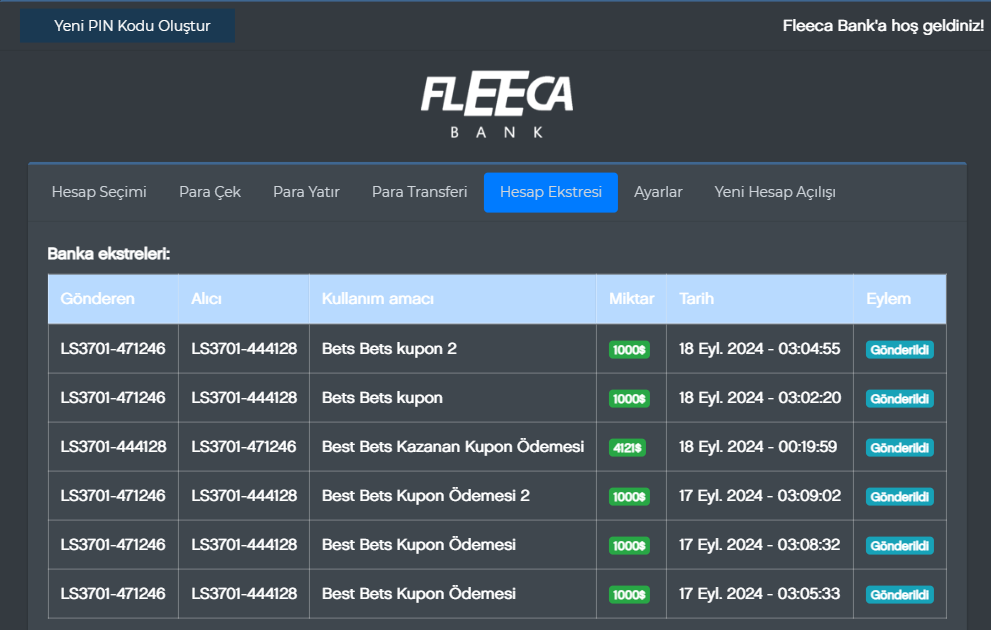
Task: Open the Yeni Hesap Açılışı tab
Action: tap(774, 192)
